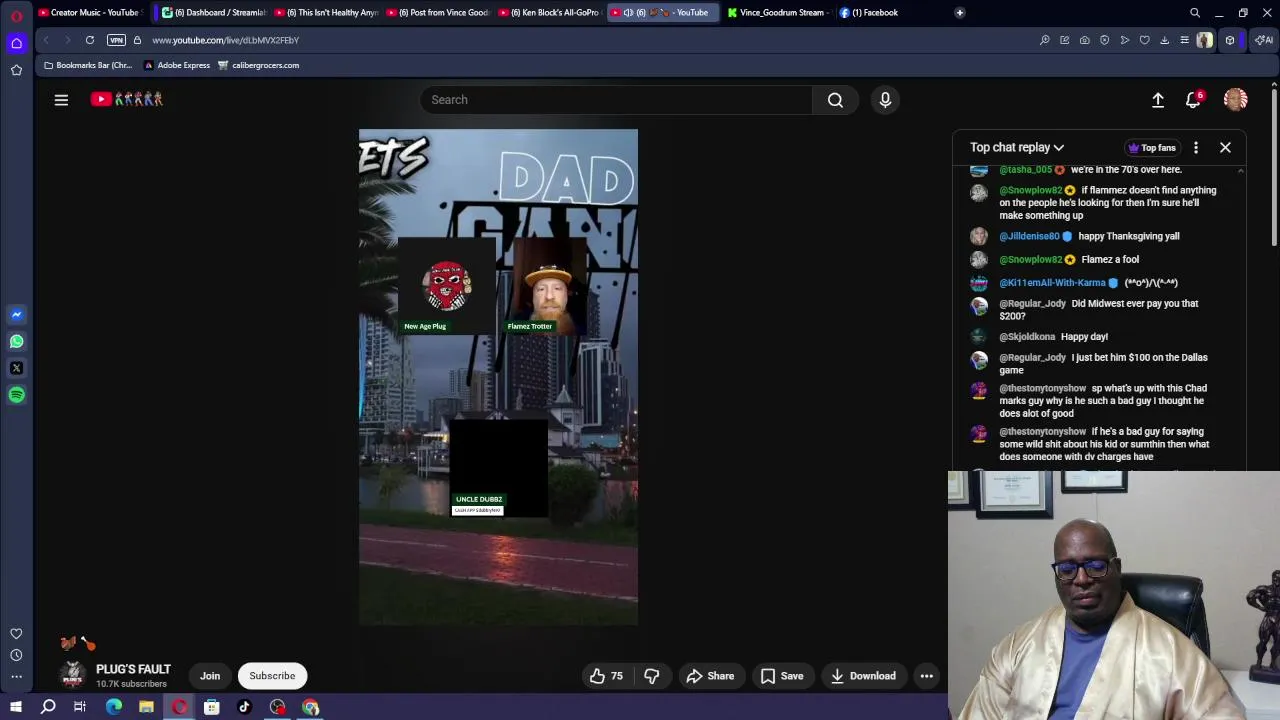Open the Top fans leaderboard

pos(1151,148)
